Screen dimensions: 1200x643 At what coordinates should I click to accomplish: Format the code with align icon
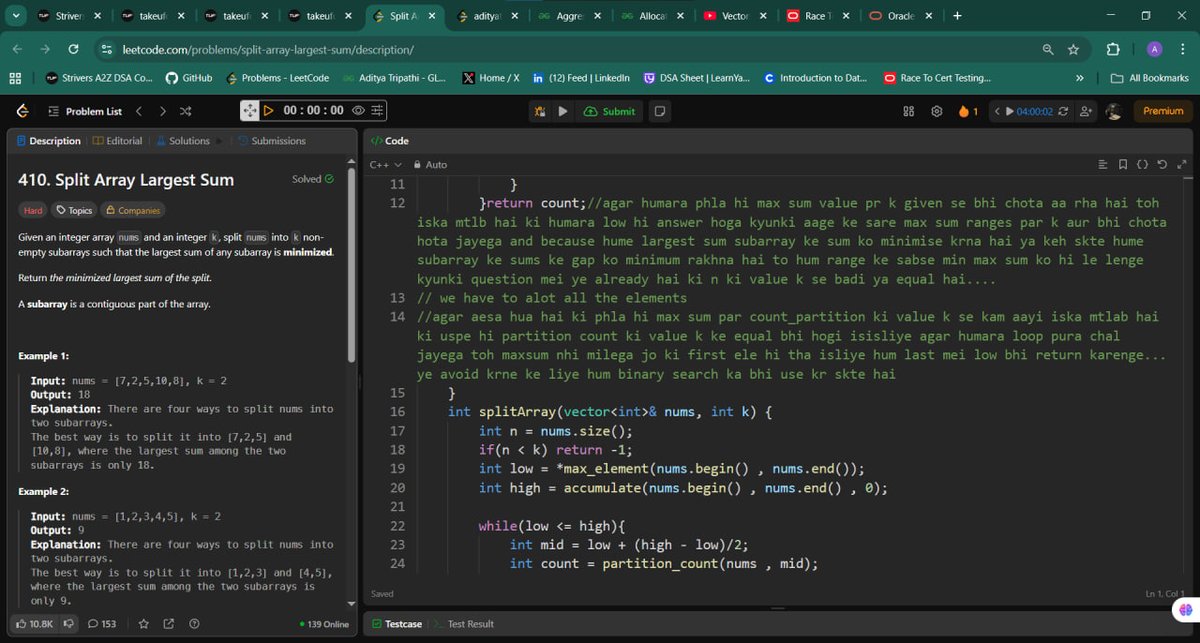(x=1103, y=164)
